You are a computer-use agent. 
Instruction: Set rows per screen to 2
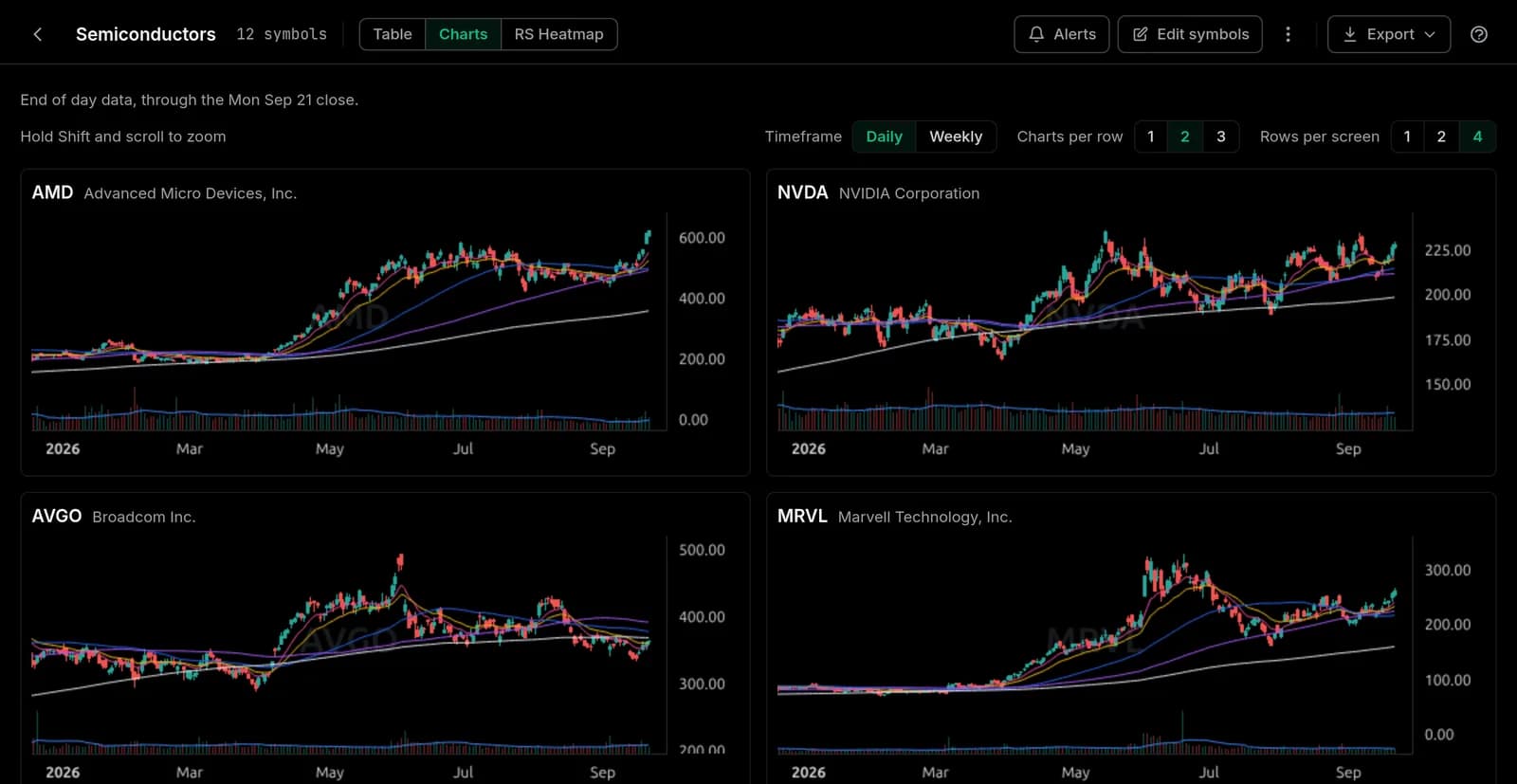(1441, 137)
